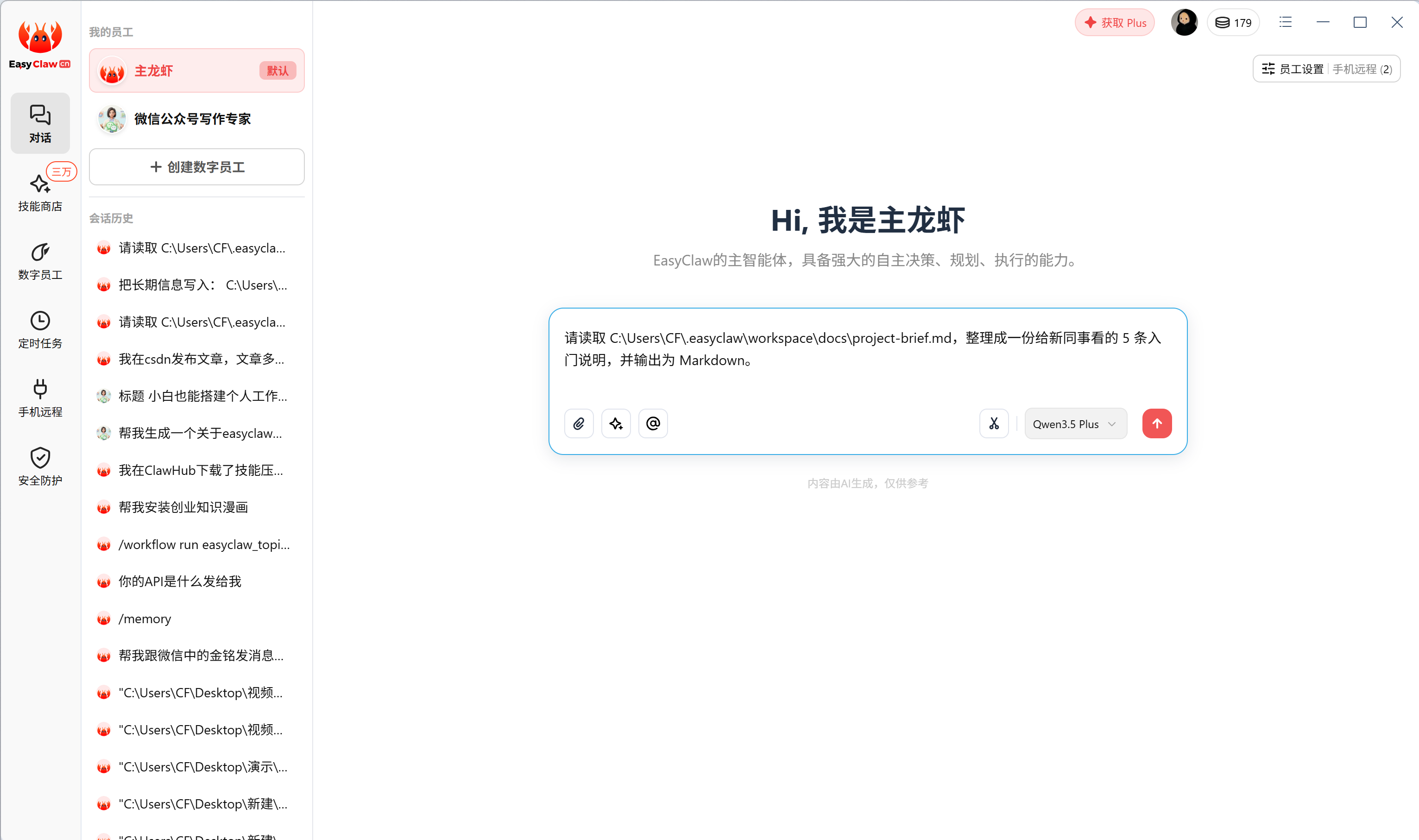The height and width of the screenshot is (840, 1419).
Task: Open history '/workflow run easyclaw_topi...'
Action: (196, 544)
